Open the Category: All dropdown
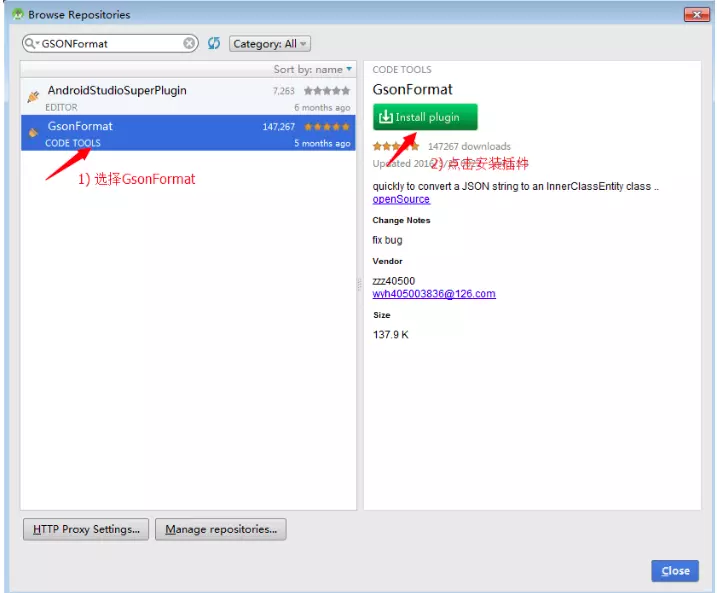Screen dimensions: 717x593 coord(270,44)
